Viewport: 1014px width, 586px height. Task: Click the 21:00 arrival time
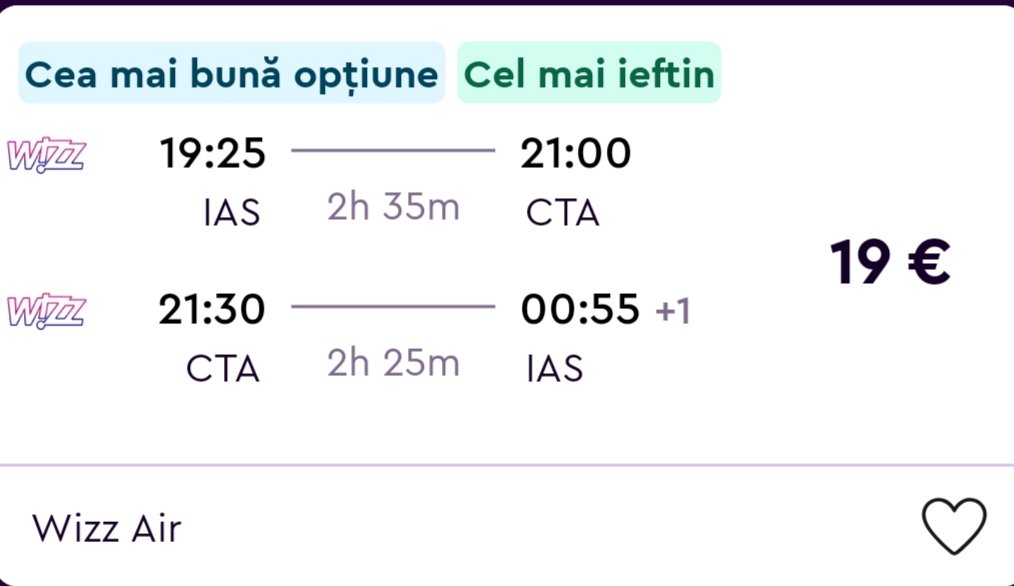[x=576, y=154]
